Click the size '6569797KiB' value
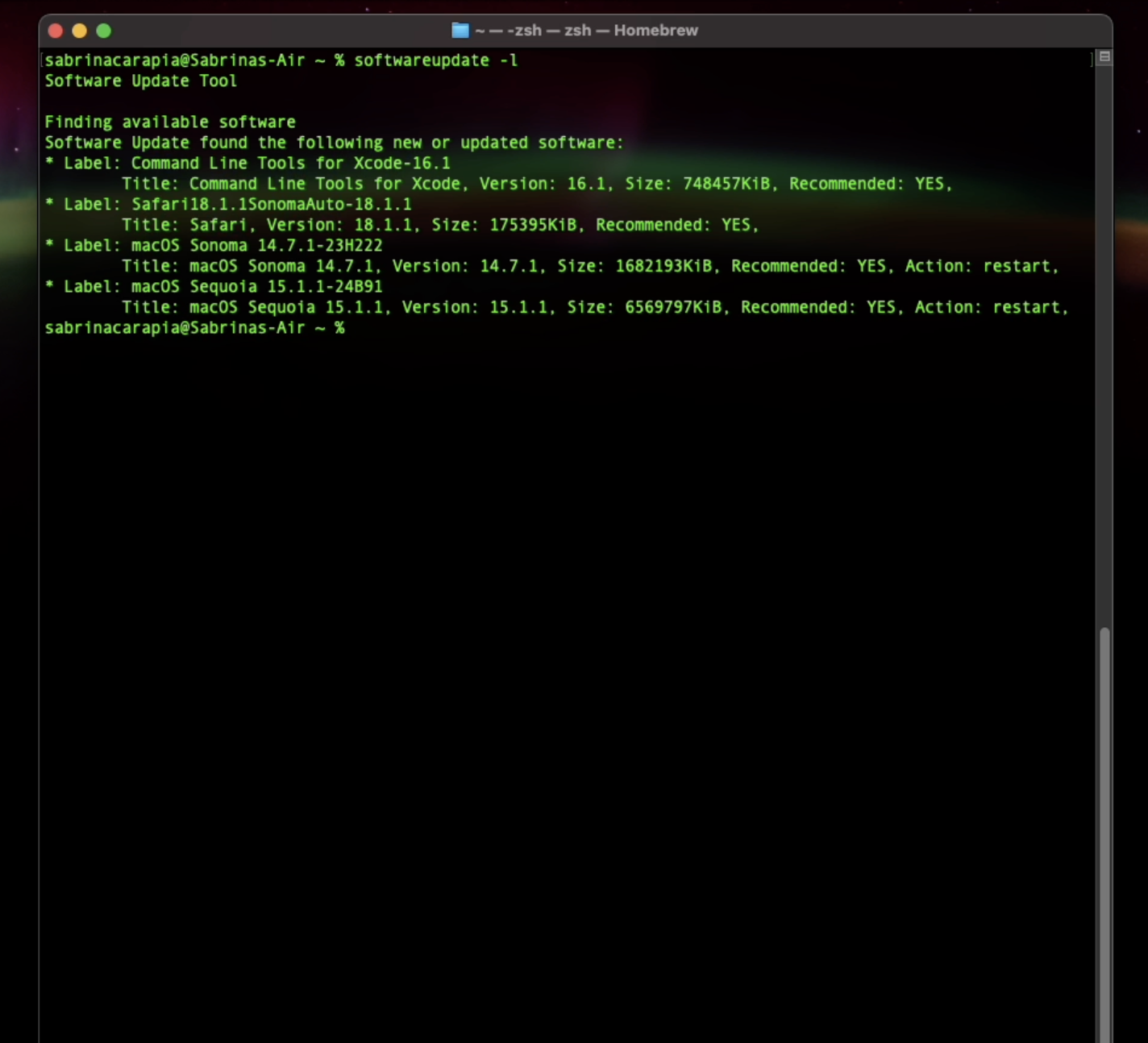 [x=674, y=307]
